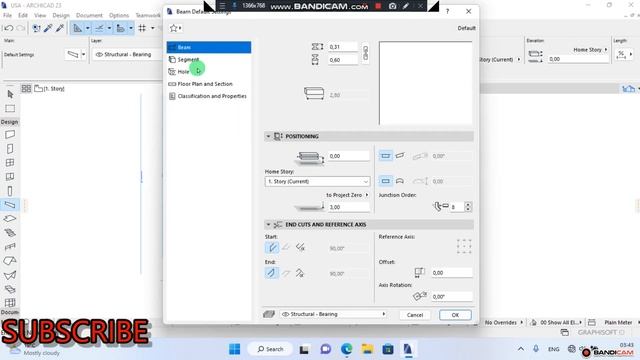Choose the perpendicular End cut option

tap(272, 273)
